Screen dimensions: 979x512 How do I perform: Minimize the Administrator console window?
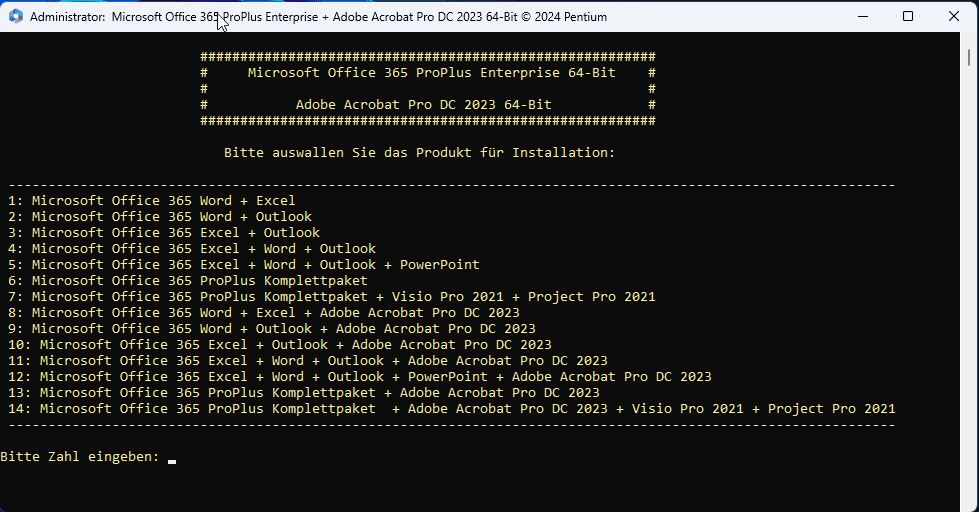(863, 16)
